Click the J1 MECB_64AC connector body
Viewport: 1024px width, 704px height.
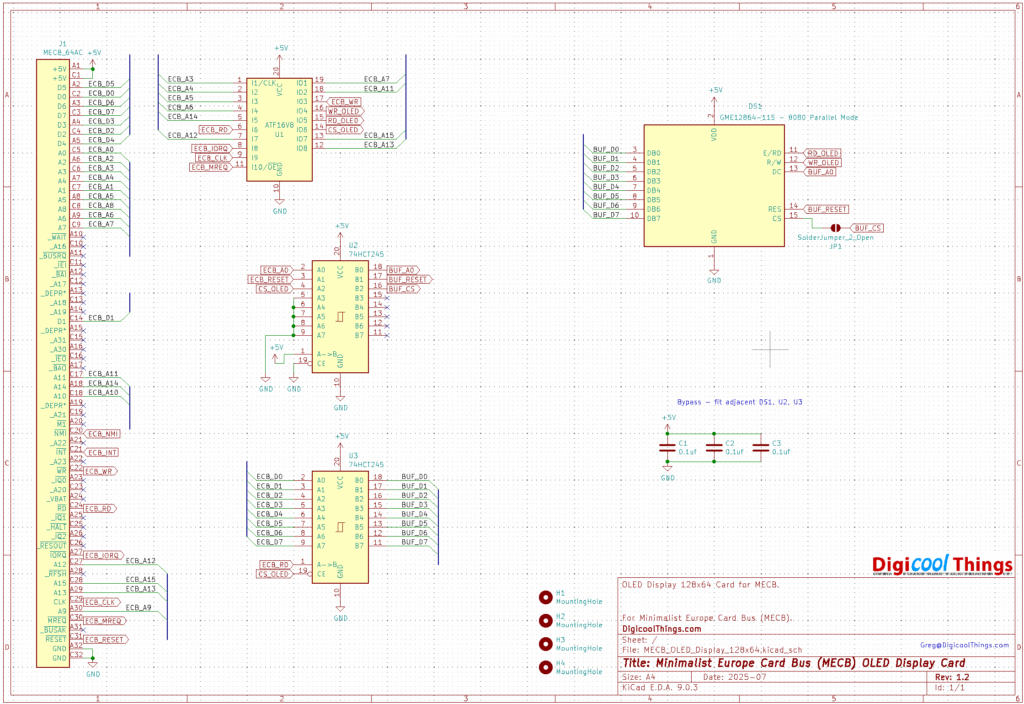[x=54, y=360]
